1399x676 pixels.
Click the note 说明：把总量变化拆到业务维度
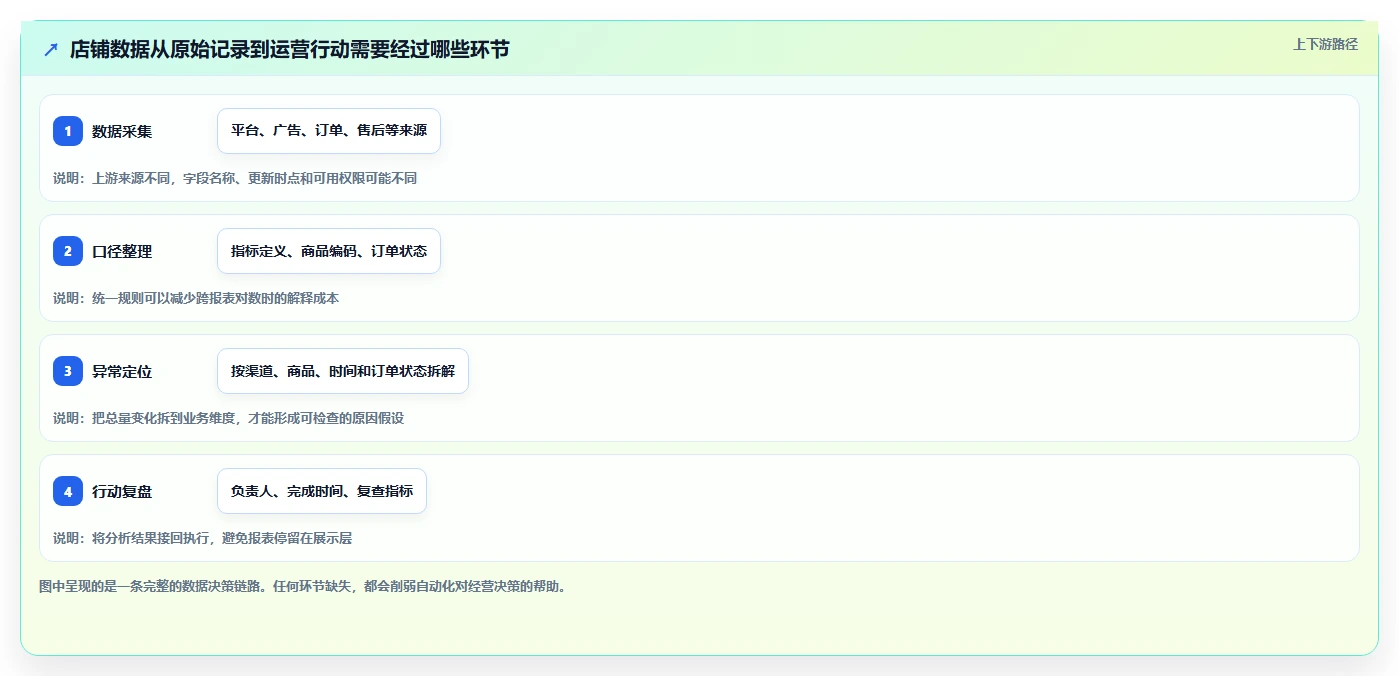point(228,418)
